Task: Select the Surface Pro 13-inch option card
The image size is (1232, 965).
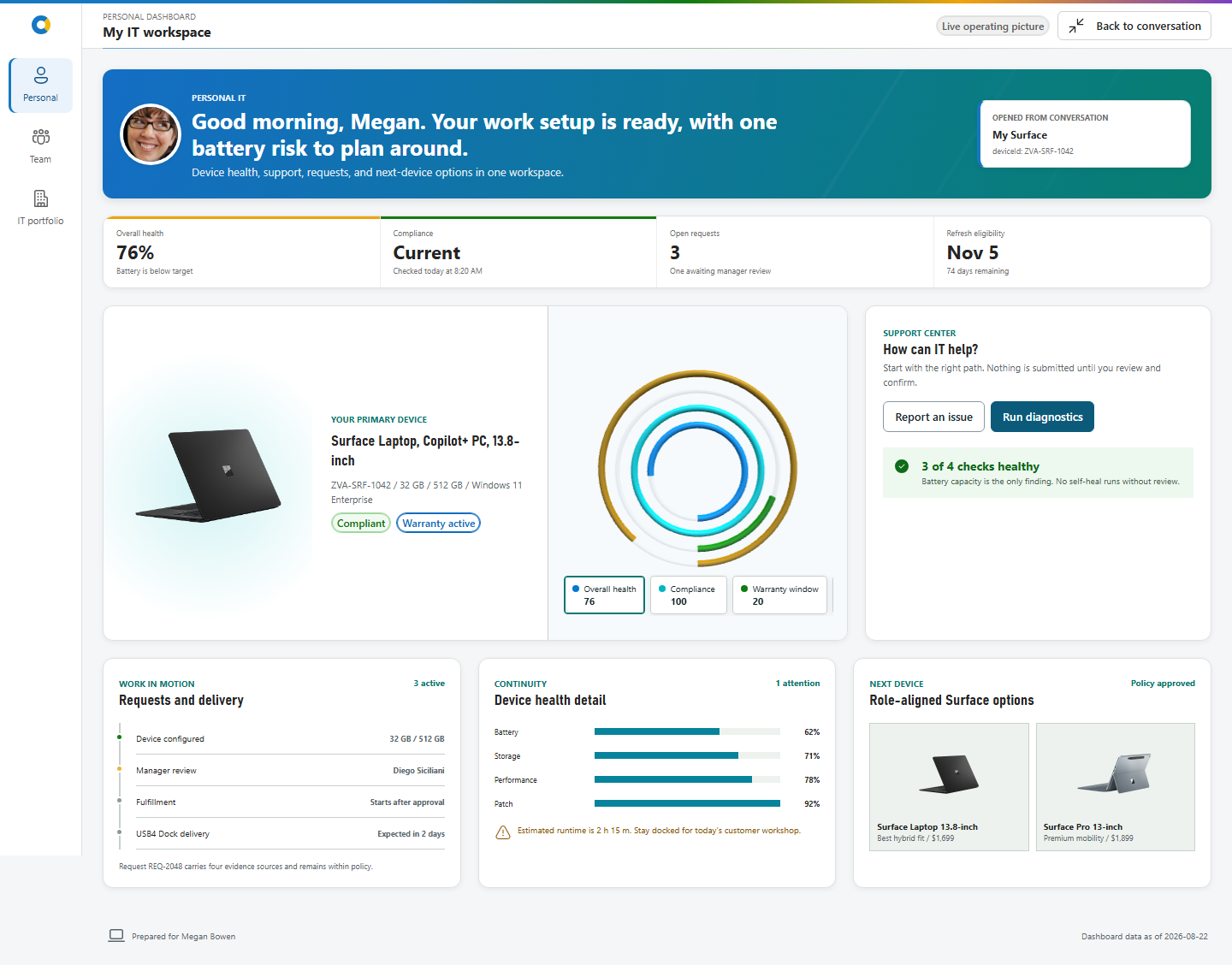Action: click(1116, 787)
